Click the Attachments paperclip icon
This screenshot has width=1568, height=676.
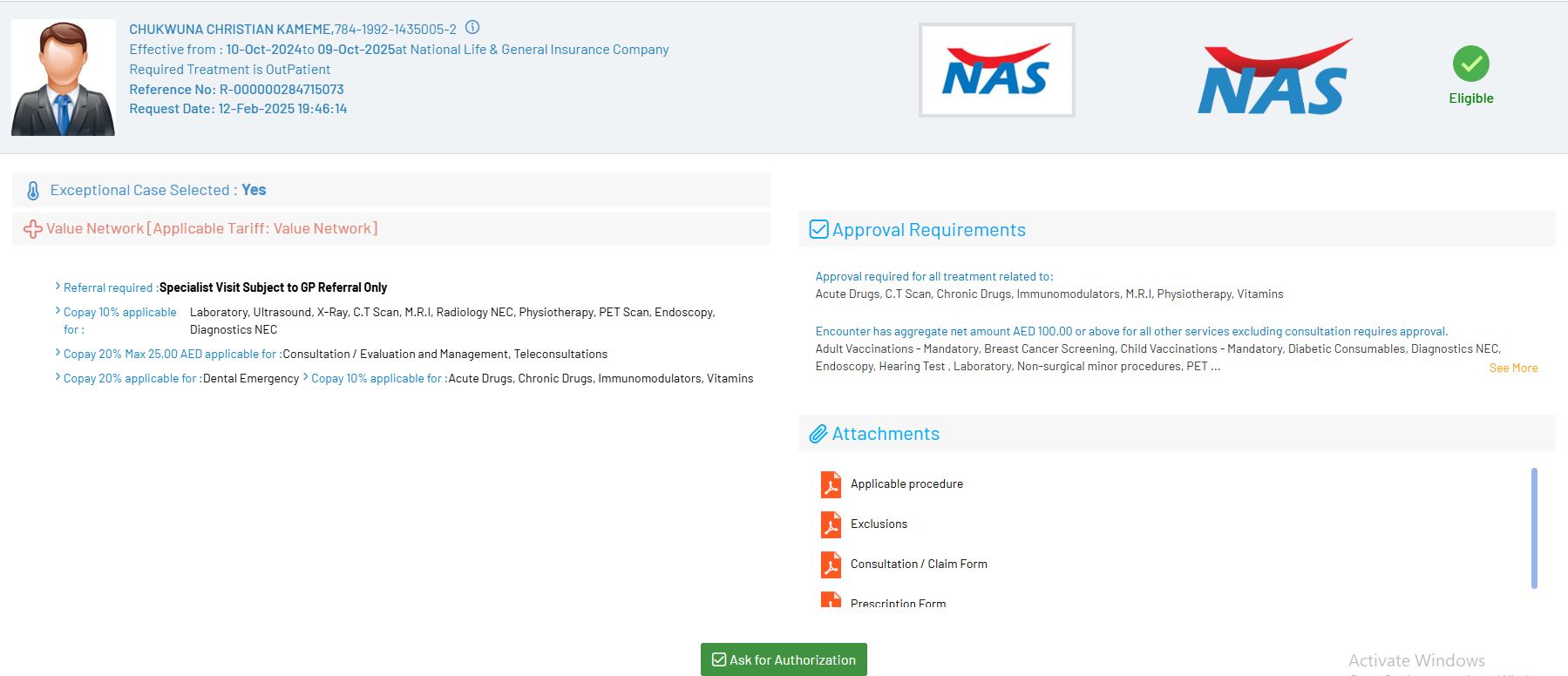coord(818,434)
